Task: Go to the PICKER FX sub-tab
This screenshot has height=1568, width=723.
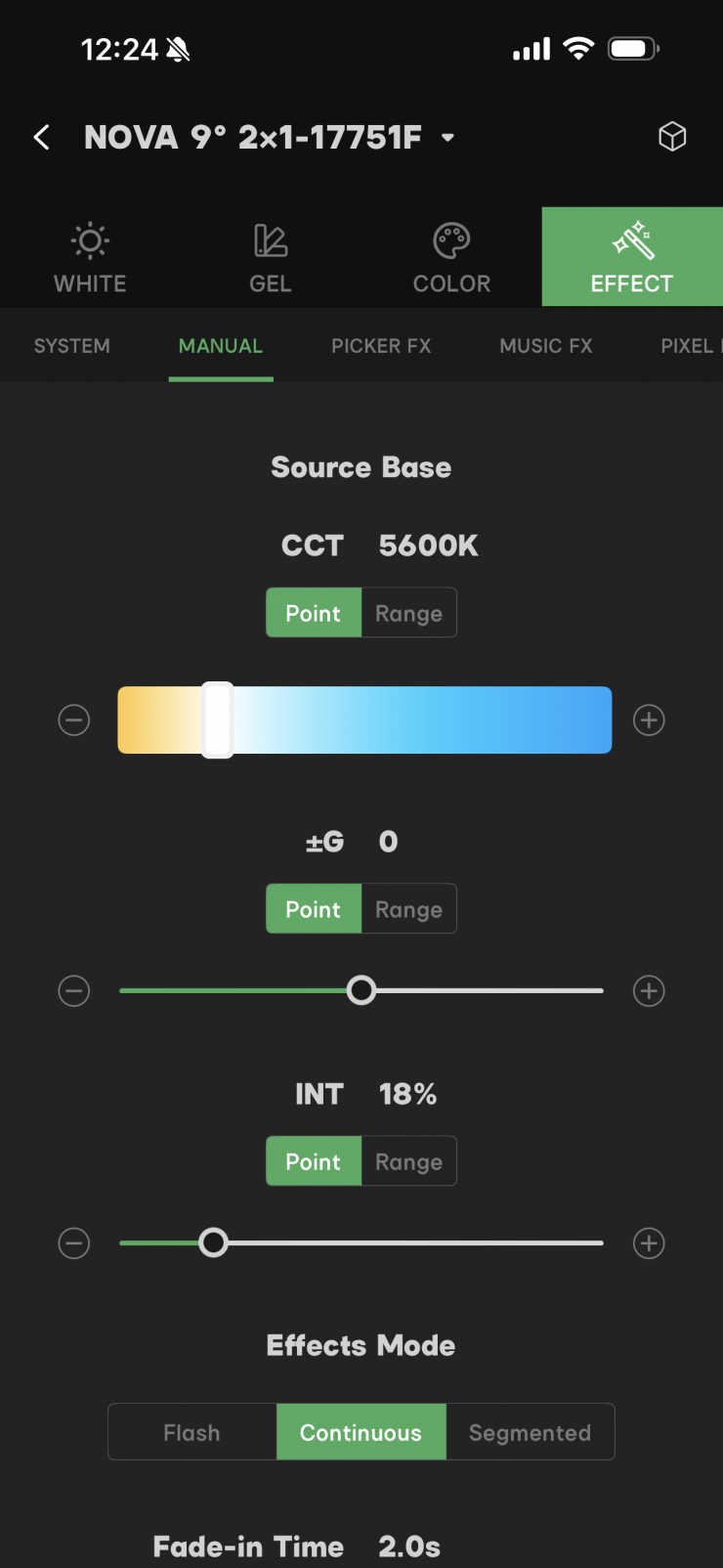Action: tap(381, 346)
